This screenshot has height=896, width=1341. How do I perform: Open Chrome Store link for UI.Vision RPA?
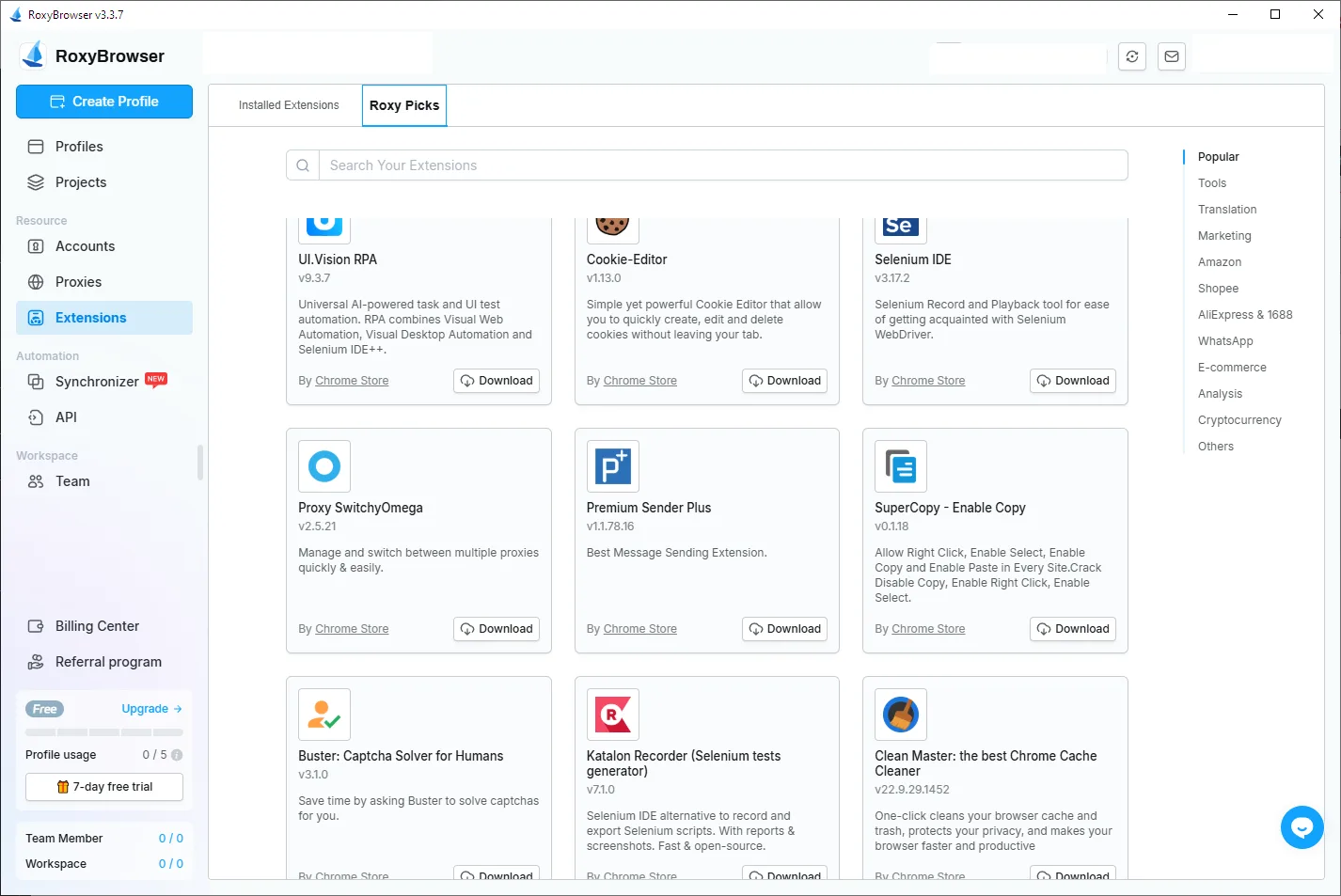(x=352, y=381)
